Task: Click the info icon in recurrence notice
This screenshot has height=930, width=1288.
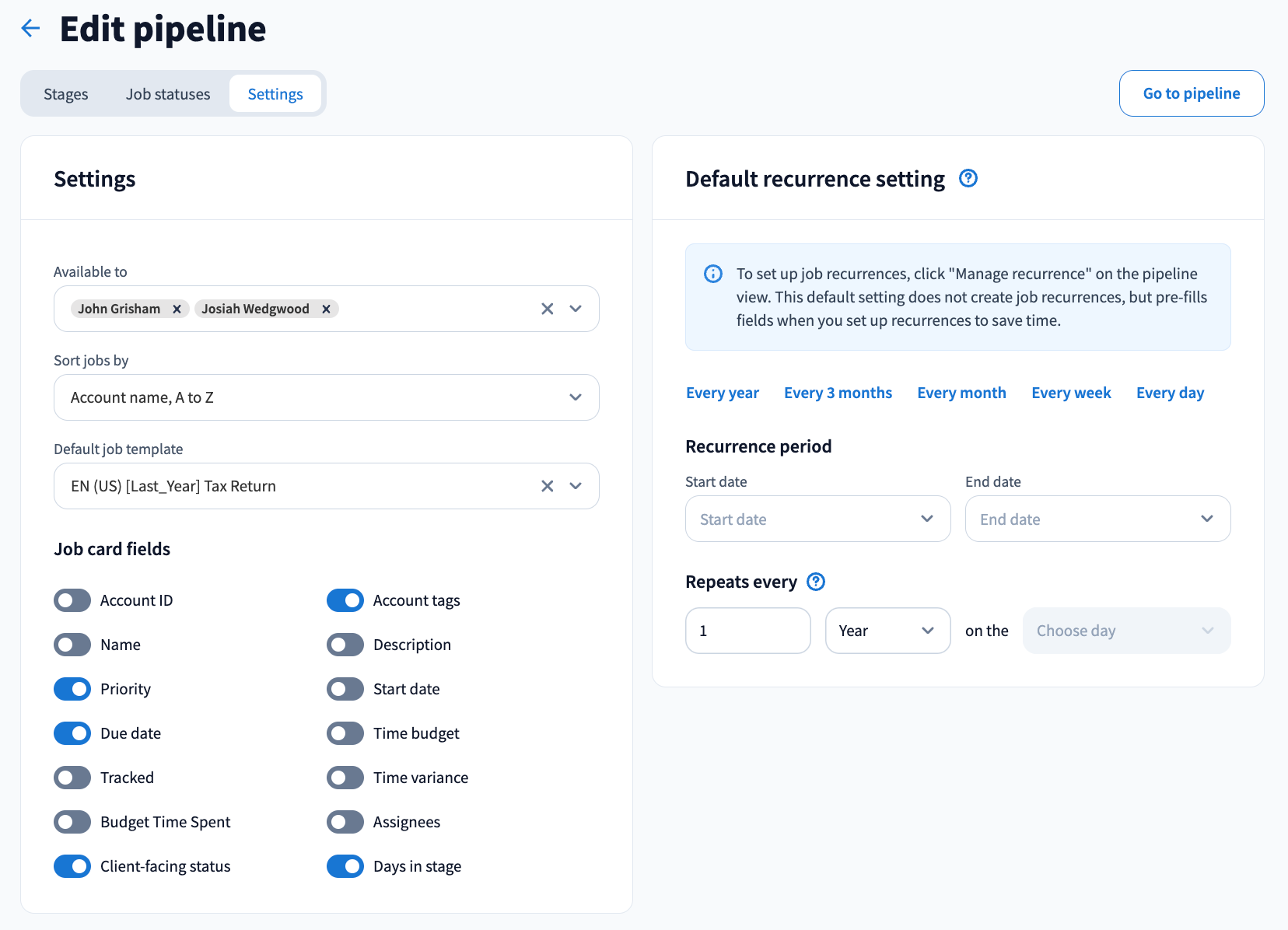Action: click(712, 274)
